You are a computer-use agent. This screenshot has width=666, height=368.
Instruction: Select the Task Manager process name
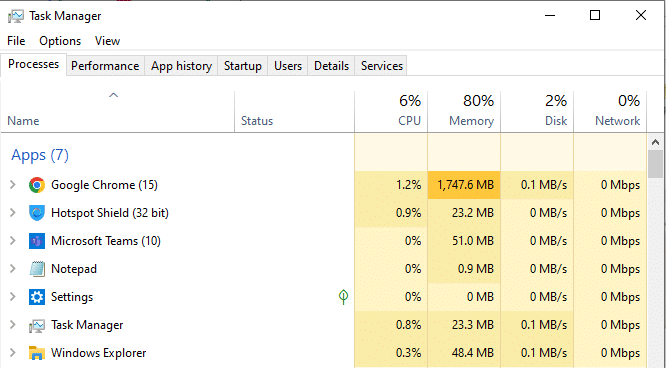click(x=87, y=325)
